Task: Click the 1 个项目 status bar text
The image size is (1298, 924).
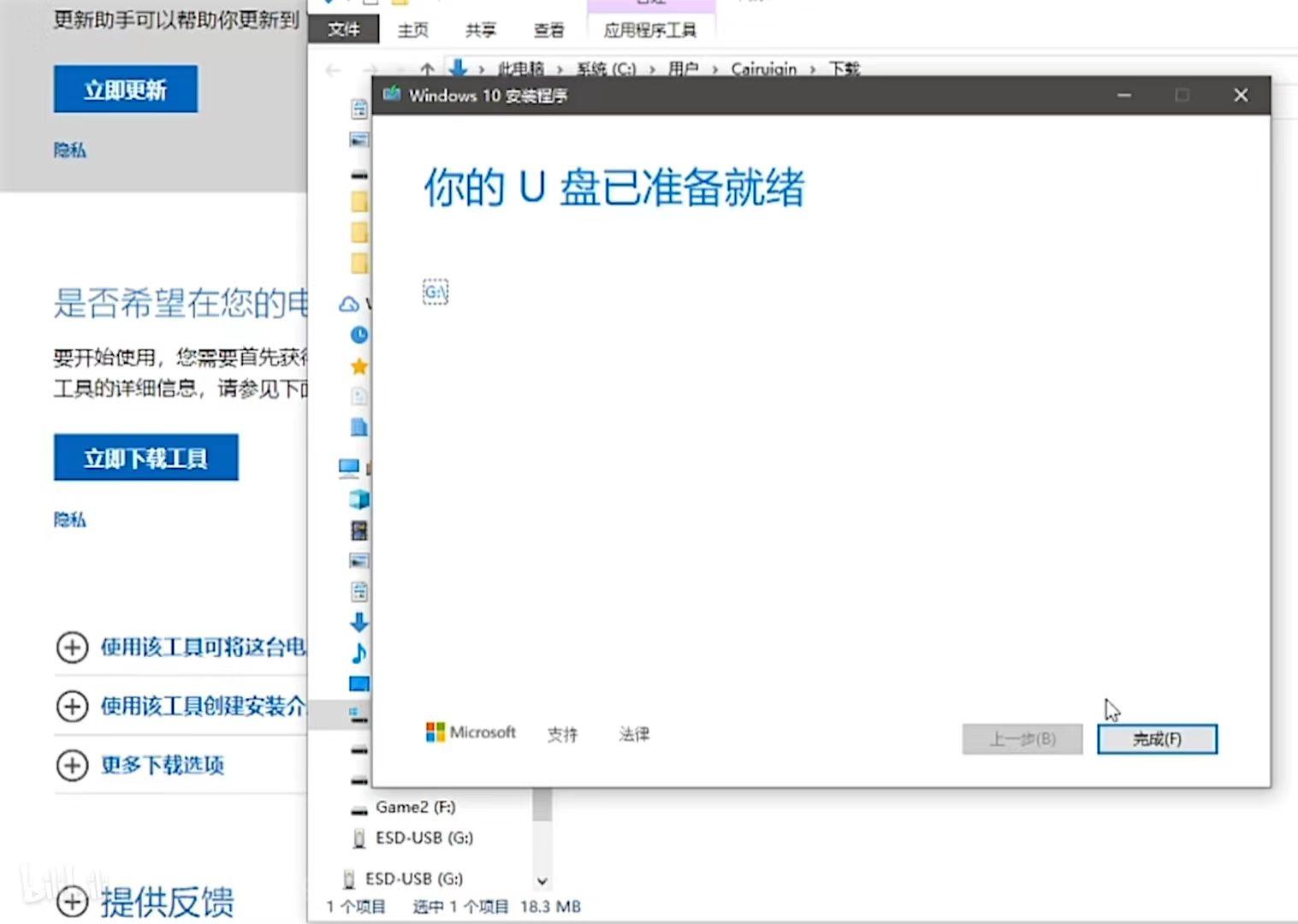Action: [356, 906]
